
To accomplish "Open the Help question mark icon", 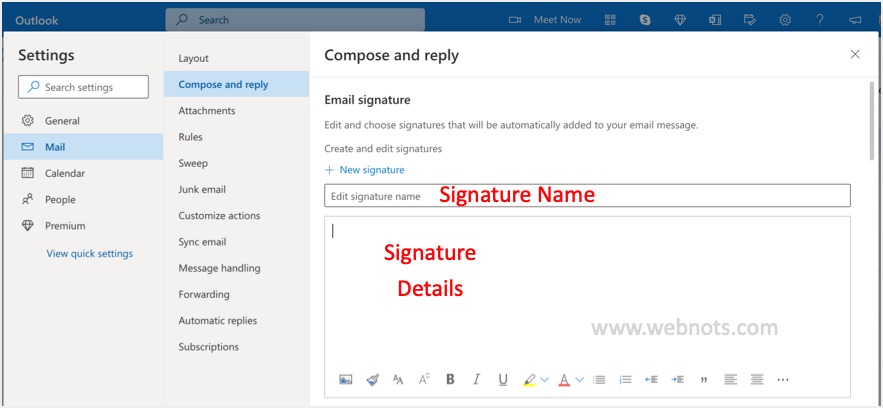I will (x=819, y=20).
